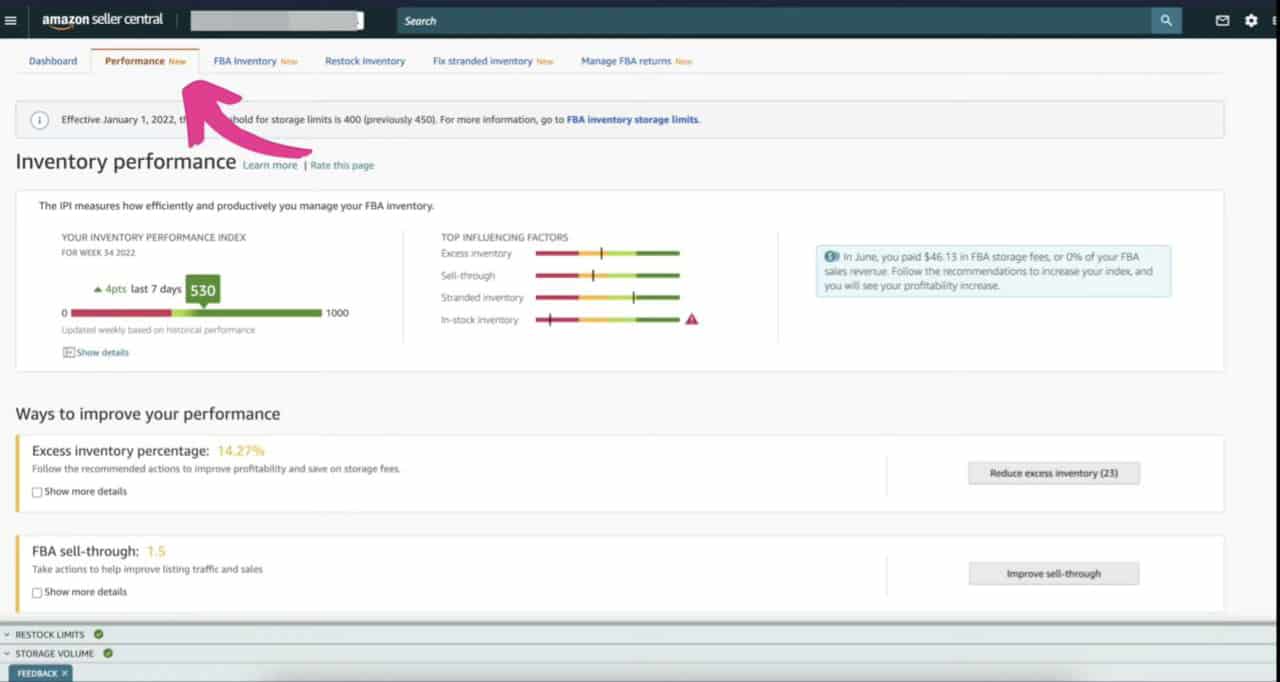Click the 1.5 FBA sell-through value
The height and width of the screenshot is (682, 1280).
156,551
